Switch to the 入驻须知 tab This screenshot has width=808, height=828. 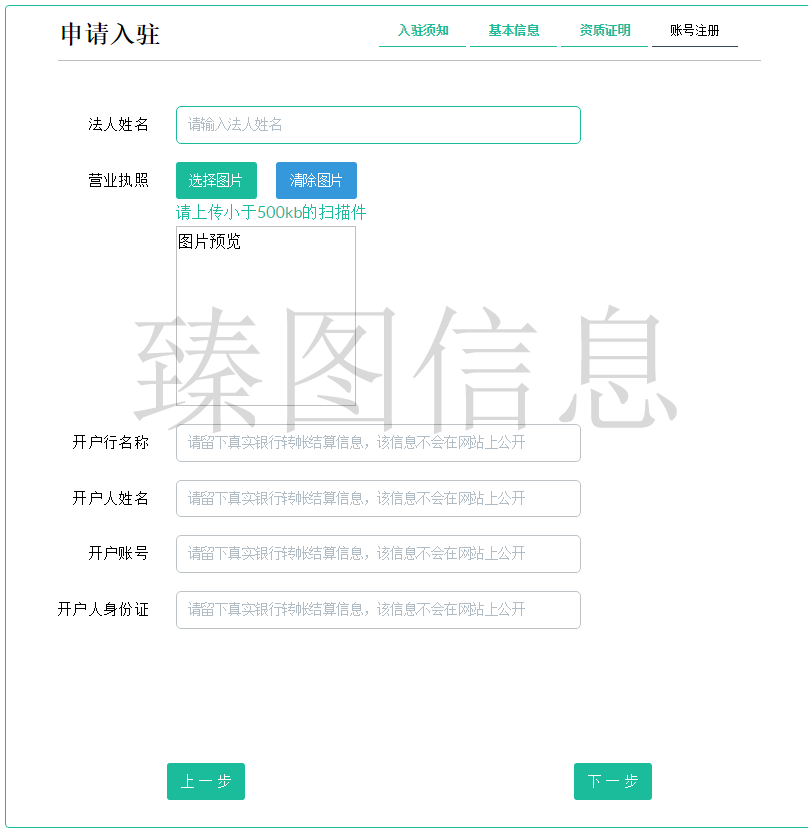point(422,31)
